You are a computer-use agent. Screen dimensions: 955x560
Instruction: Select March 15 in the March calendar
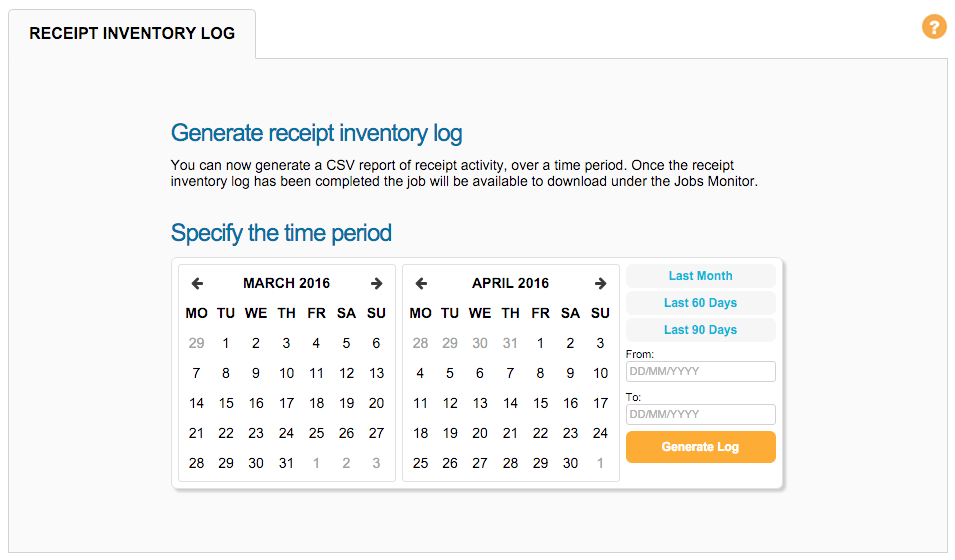(226, 403)
